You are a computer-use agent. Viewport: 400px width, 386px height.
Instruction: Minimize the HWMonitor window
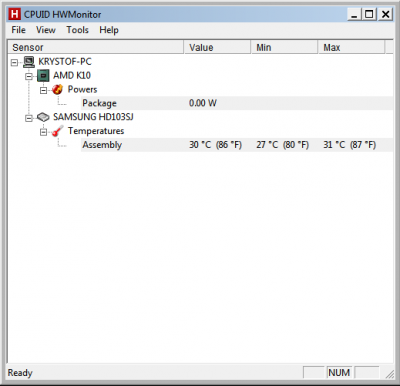(x=354, y=14)
